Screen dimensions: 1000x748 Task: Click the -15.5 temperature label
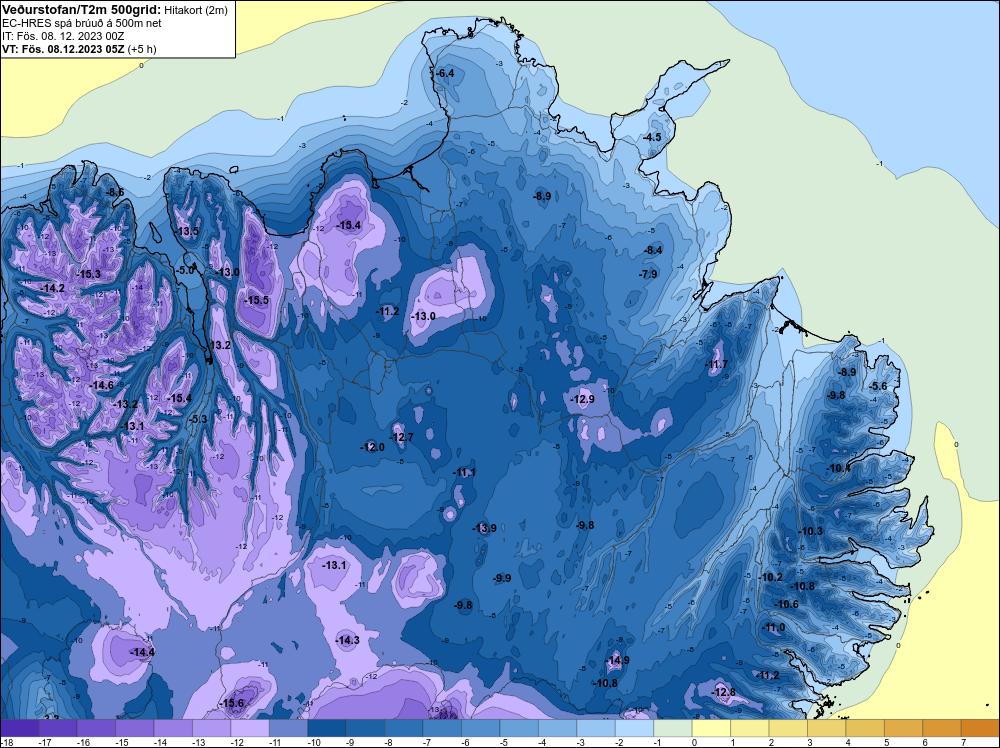pos(257,300)
